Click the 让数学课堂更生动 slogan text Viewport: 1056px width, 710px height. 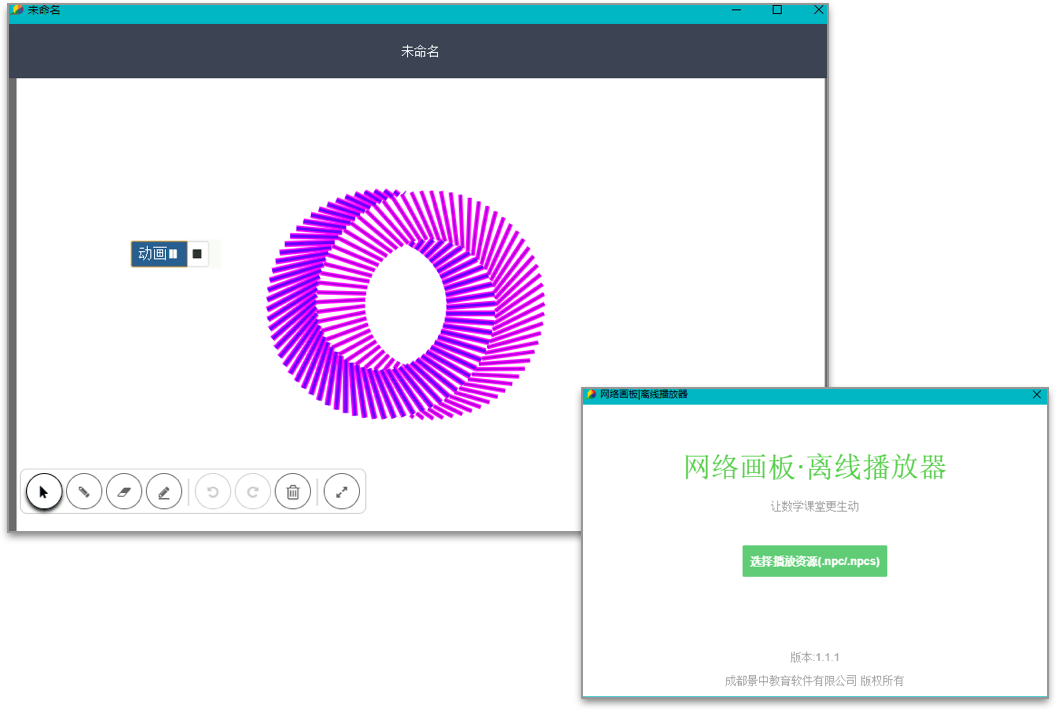pyautogui.click(x=814, y=506)
